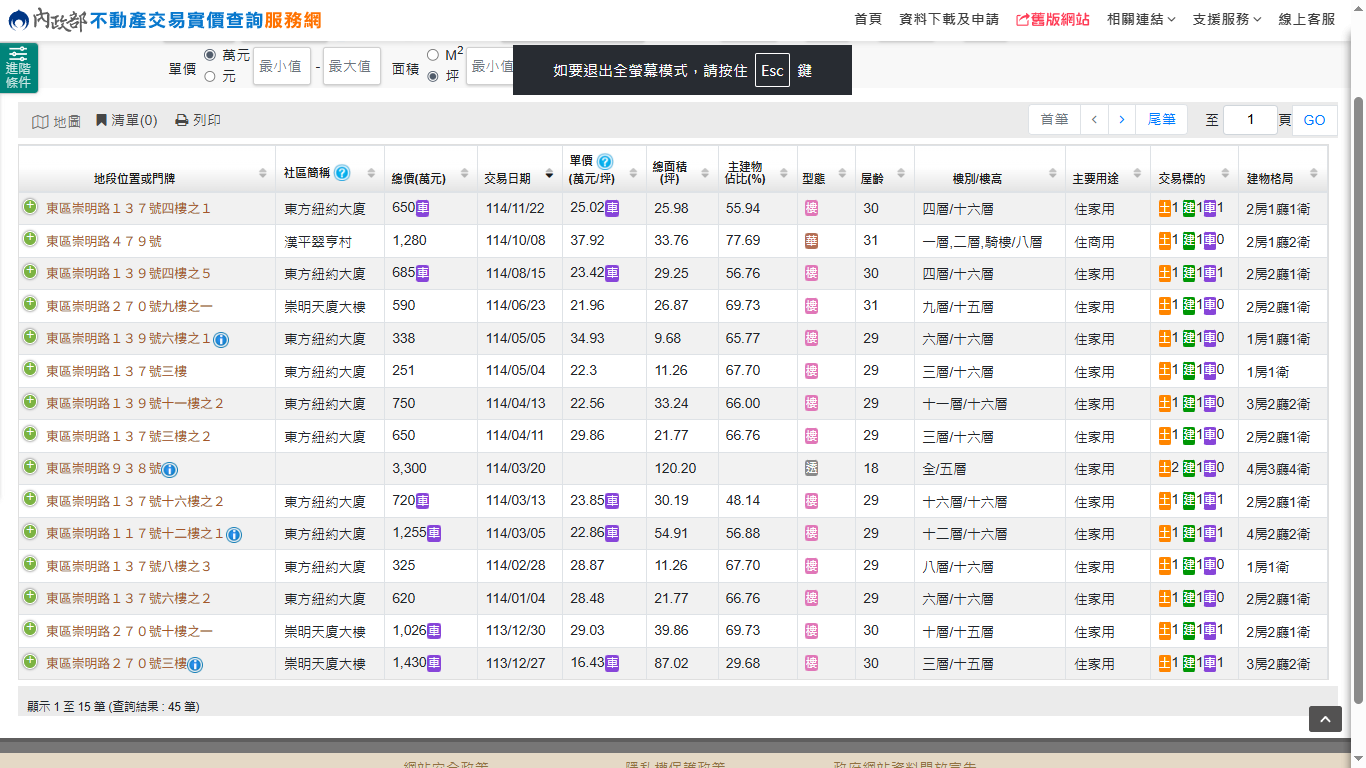Image resolution: width=1366 pixels, height=768 pixels.
Task: Click the help icon next to 單價 header
Action: (x=605, y=161)
